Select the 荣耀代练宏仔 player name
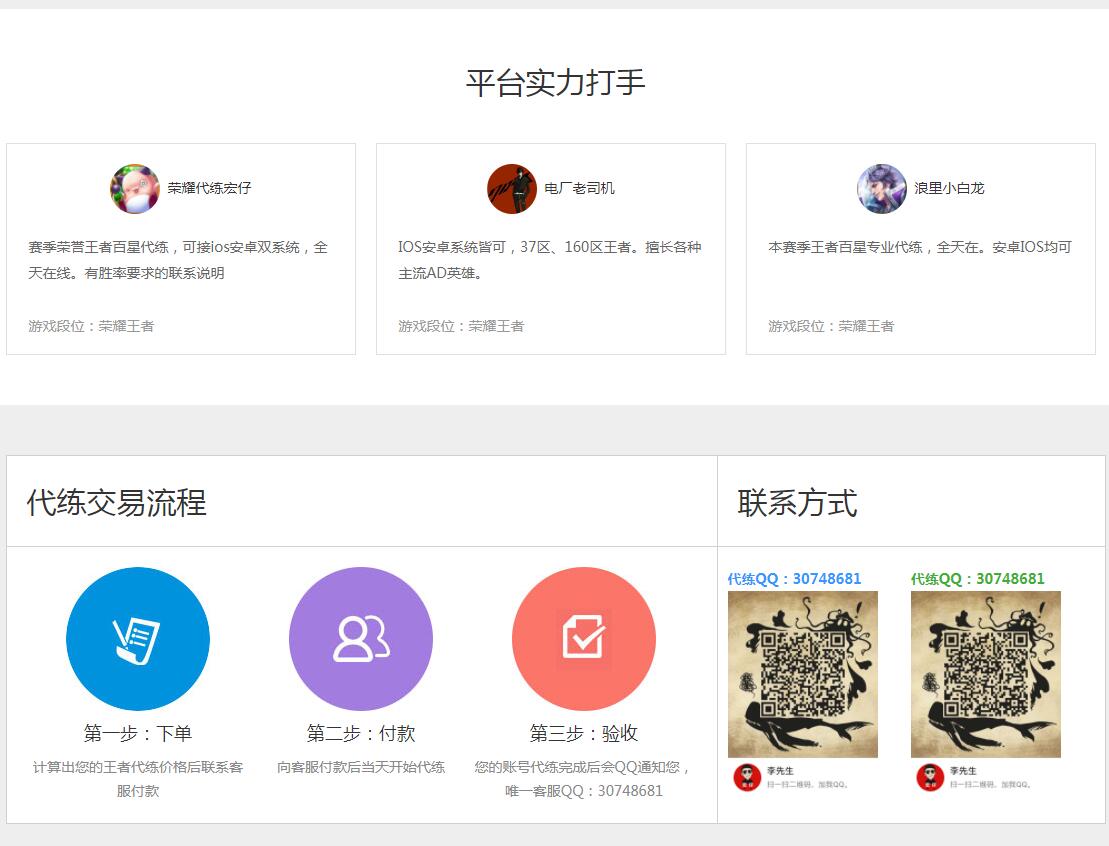This screenshot has width=1109, height=846. pyautogui.click(x=209, y=188)
